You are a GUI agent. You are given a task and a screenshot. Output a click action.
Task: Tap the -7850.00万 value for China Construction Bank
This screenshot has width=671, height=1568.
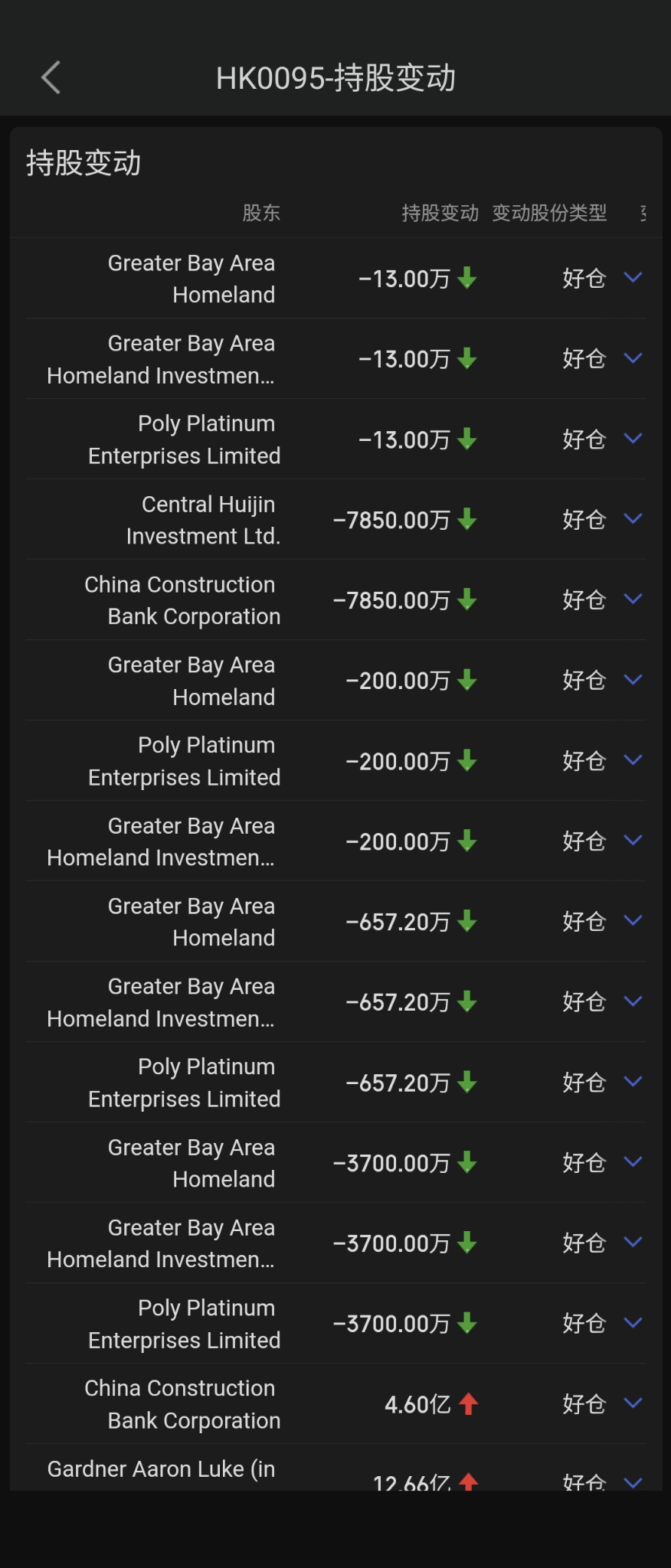tap(391, 600)
